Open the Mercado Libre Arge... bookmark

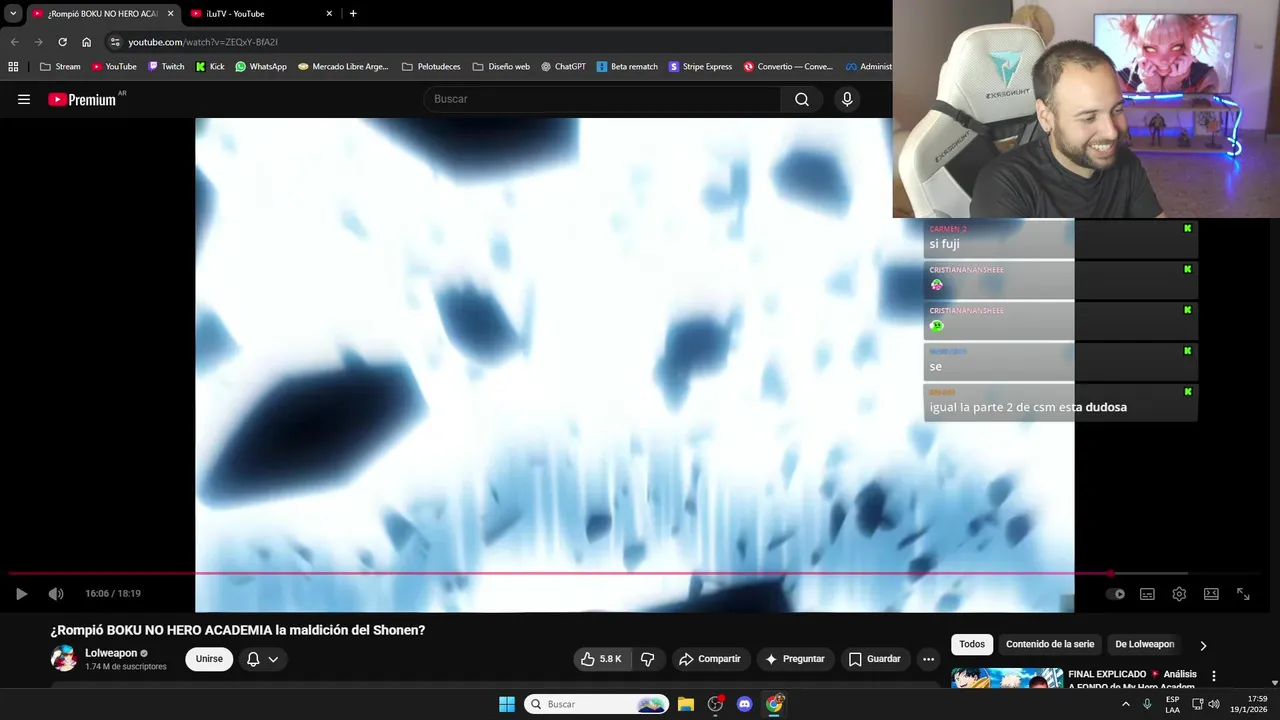(343, 67)
